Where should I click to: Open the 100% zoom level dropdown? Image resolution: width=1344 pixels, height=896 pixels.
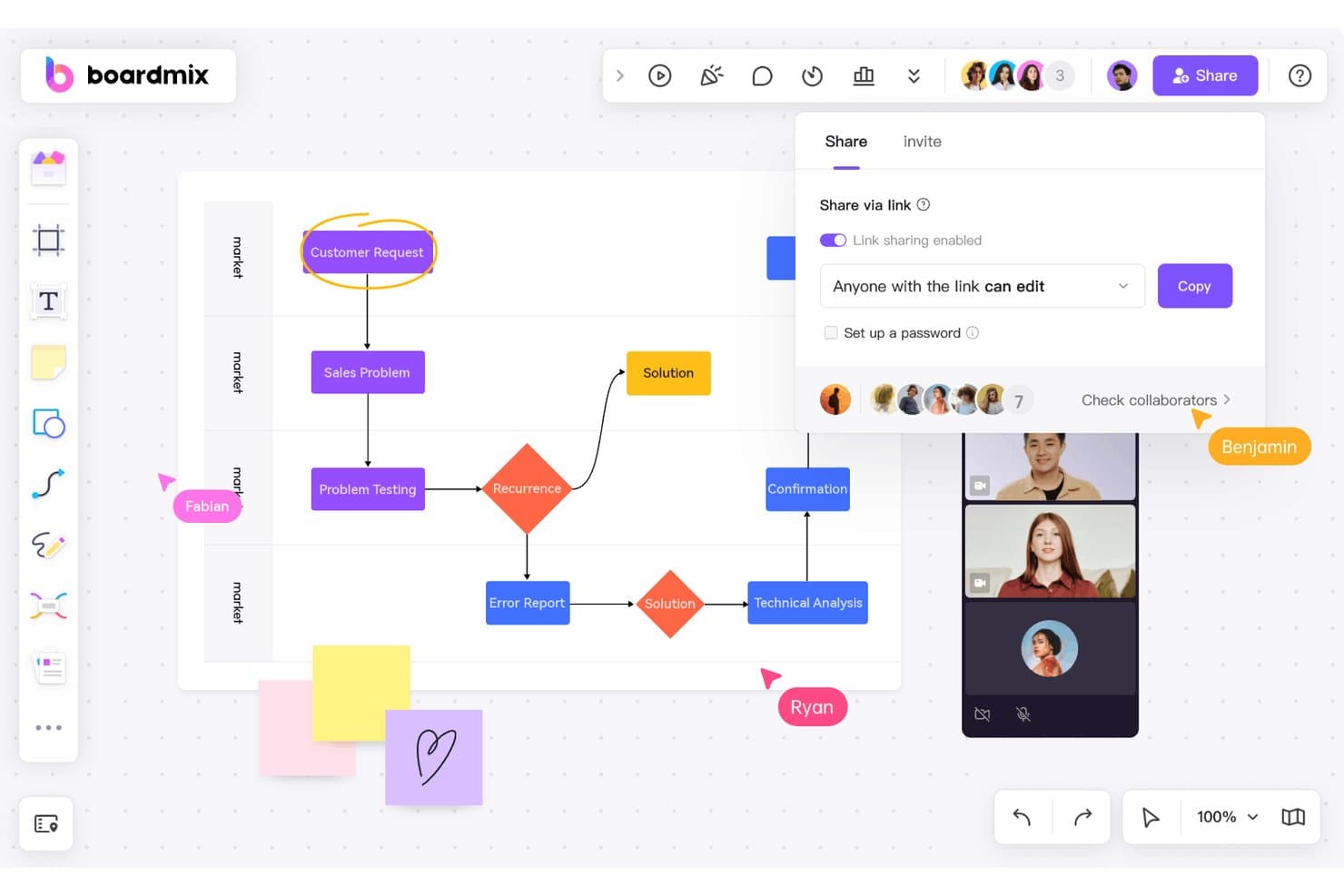1228,817
